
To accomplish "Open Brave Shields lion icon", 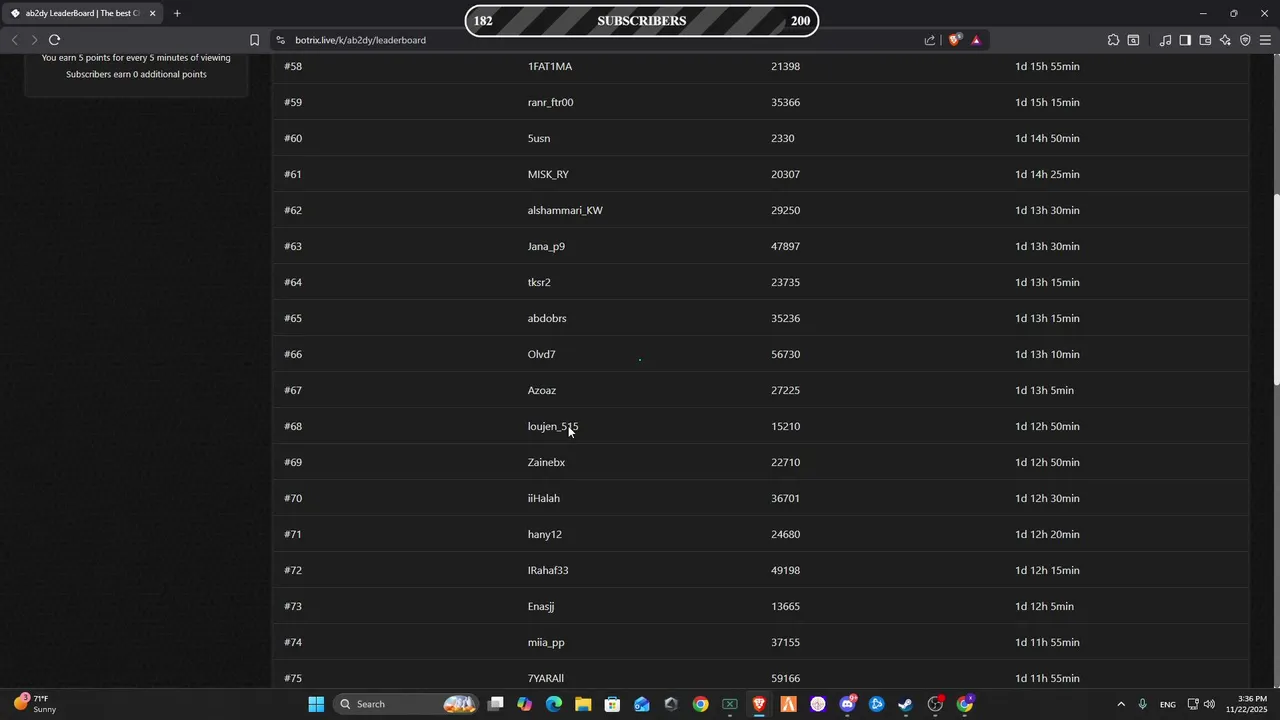I will pos(955,40).
